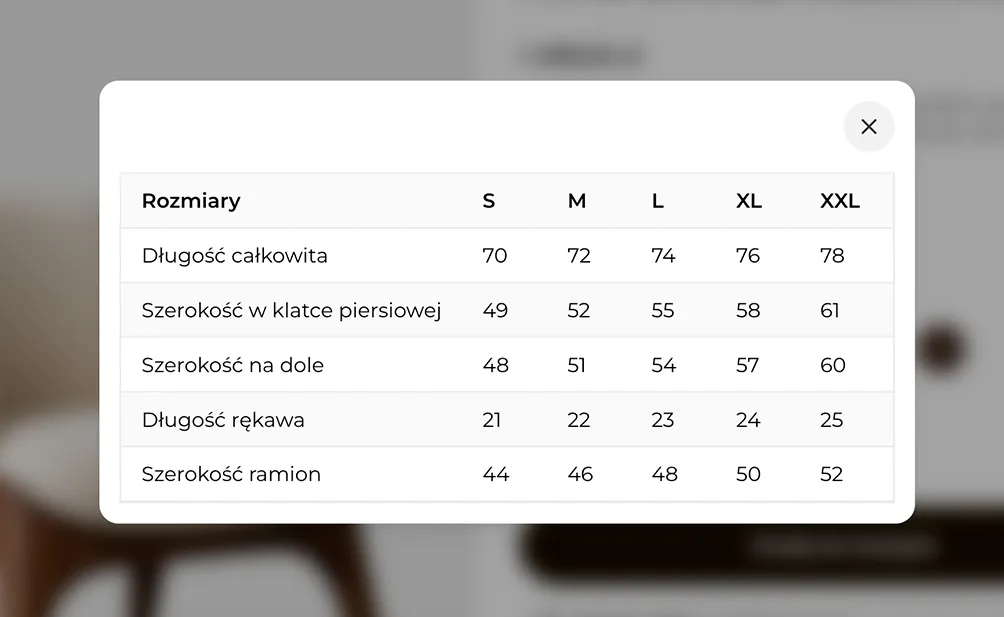This screenshot has width=1004, height=617.
Task: Close the size chart popup
Action: 868,127
